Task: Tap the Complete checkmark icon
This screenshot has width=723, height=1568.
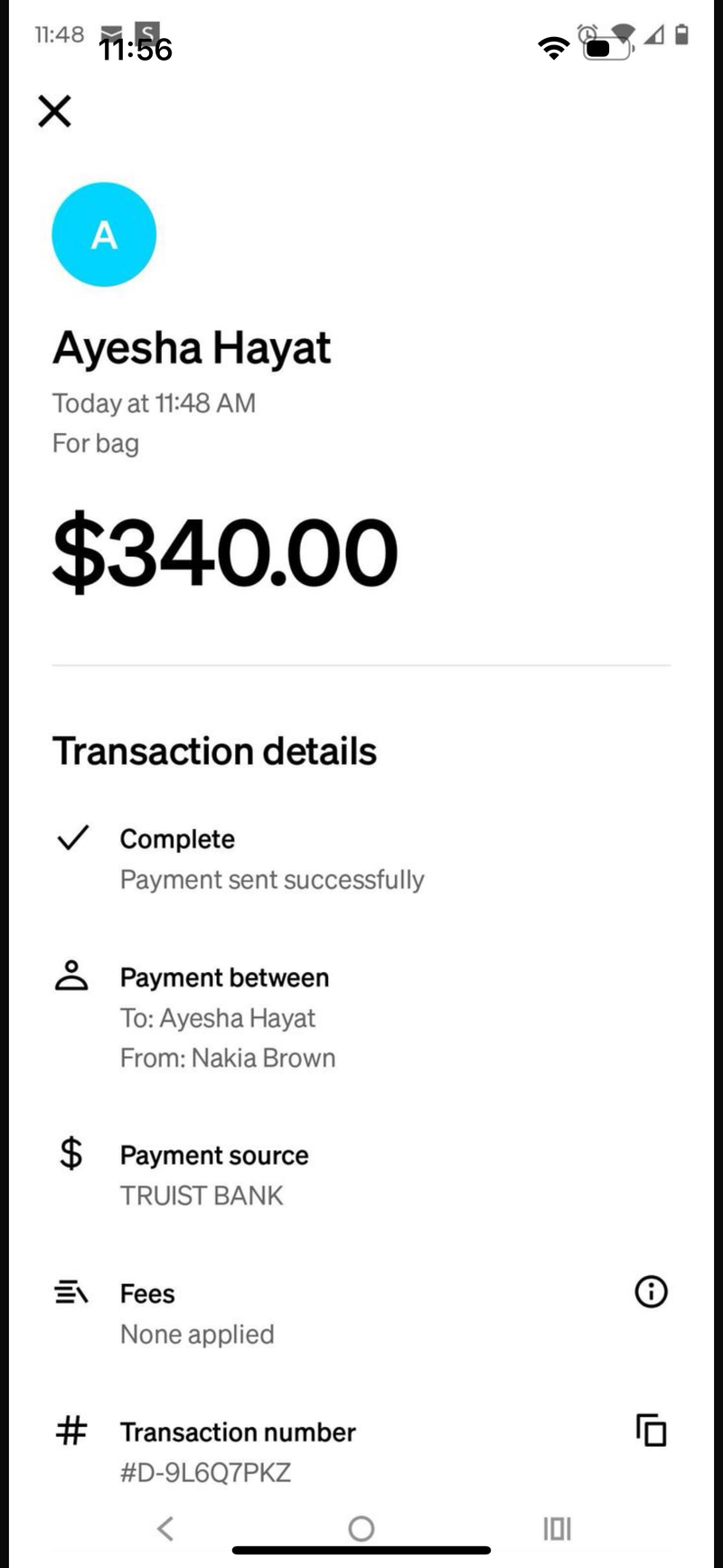Action: click(72, 837)
